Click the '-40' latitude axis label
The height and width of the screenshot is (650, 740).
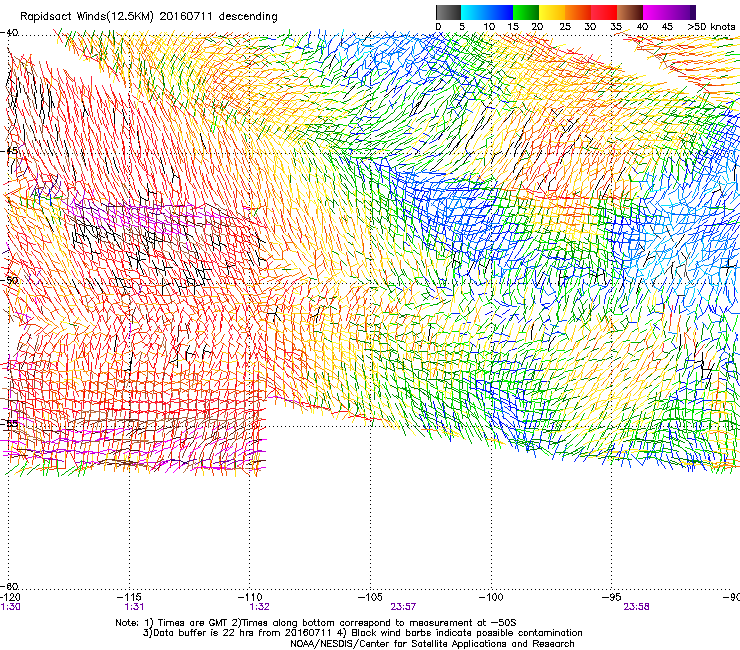(9, 33)
